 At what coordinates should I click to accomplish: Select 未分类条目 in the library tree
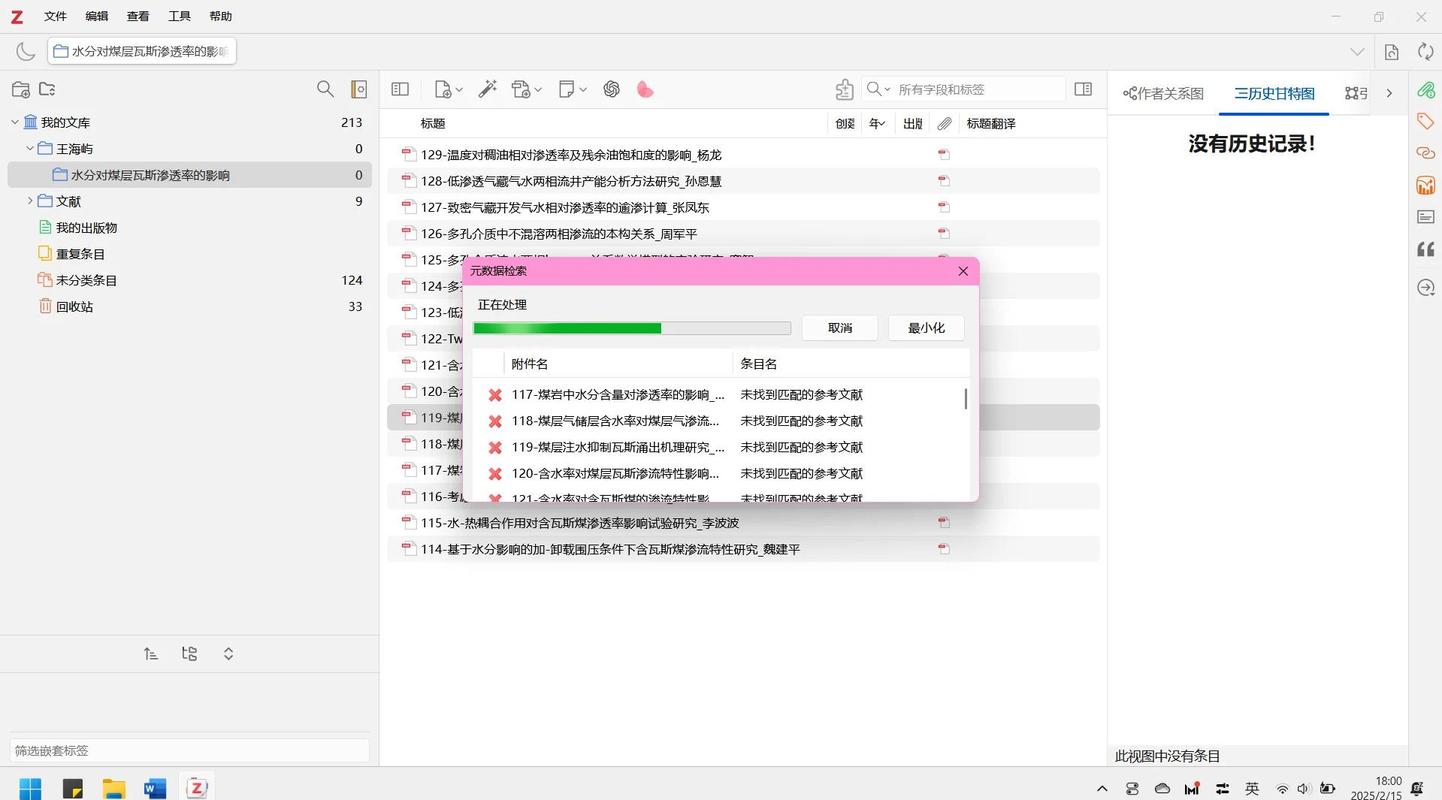tap(86, 280)
